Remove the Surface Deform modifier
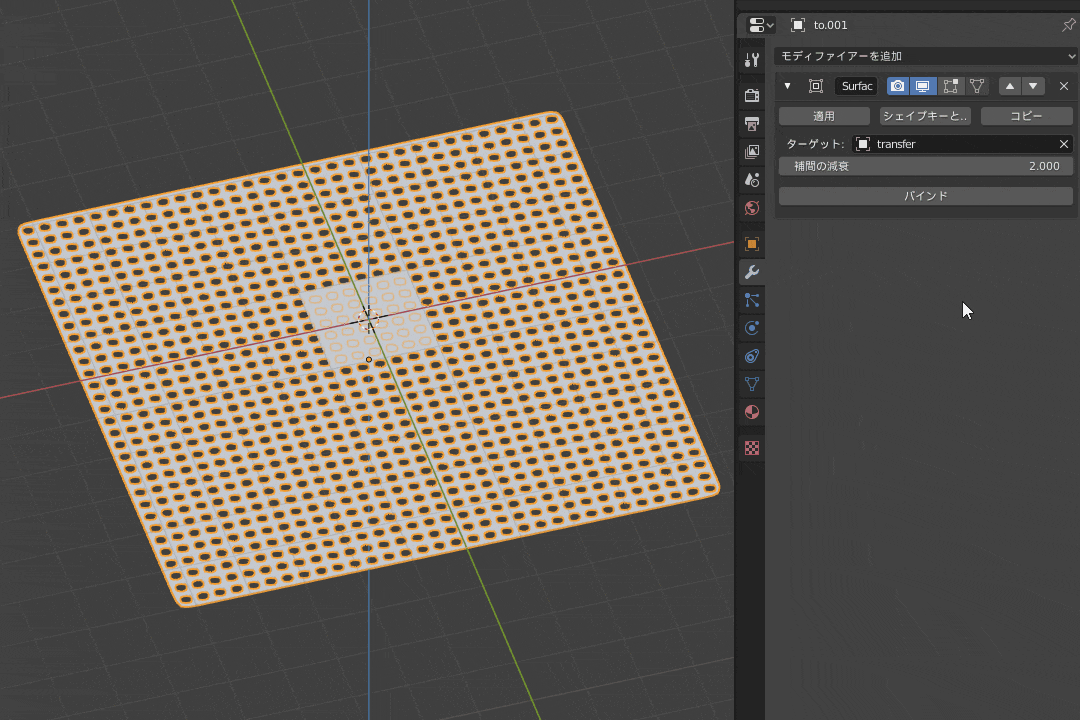The width and height of the screenshot is (1080, 720). click(1063, 86)
